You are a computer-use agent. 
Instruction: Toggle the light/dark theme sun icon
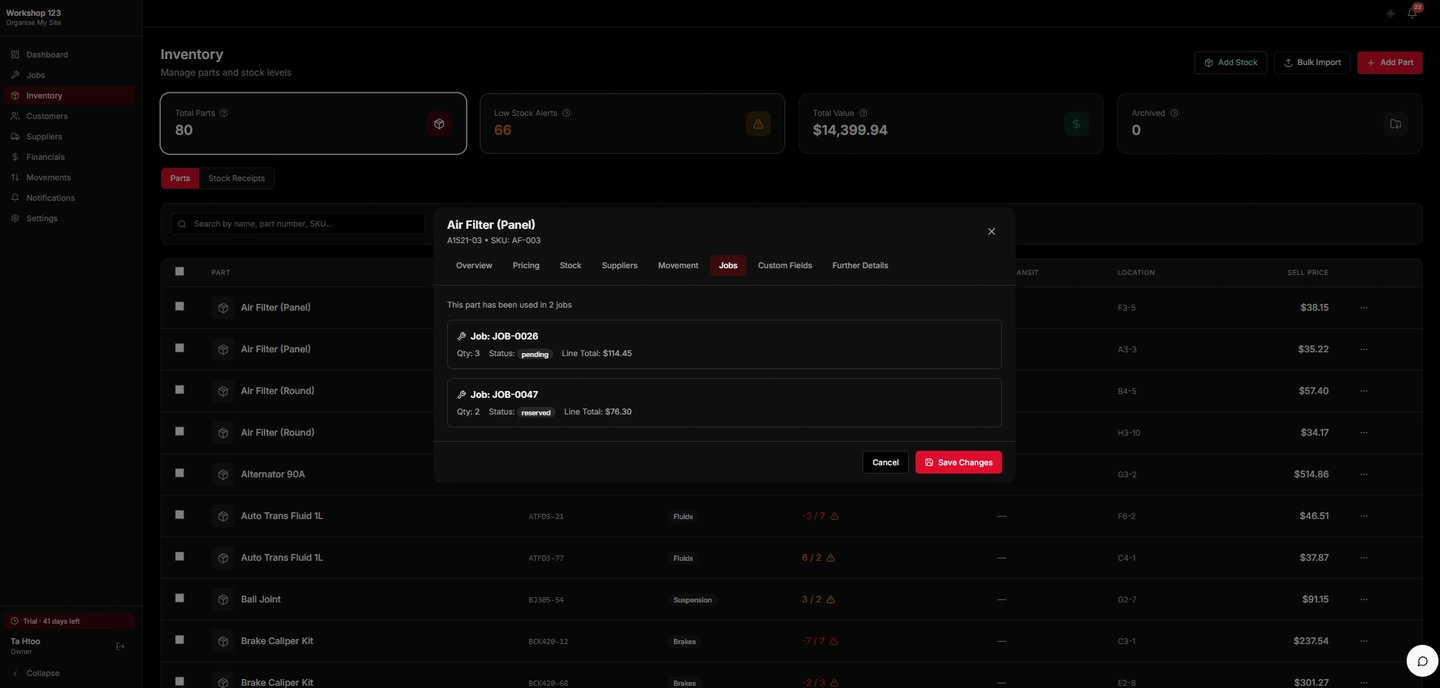(1390, 13)
